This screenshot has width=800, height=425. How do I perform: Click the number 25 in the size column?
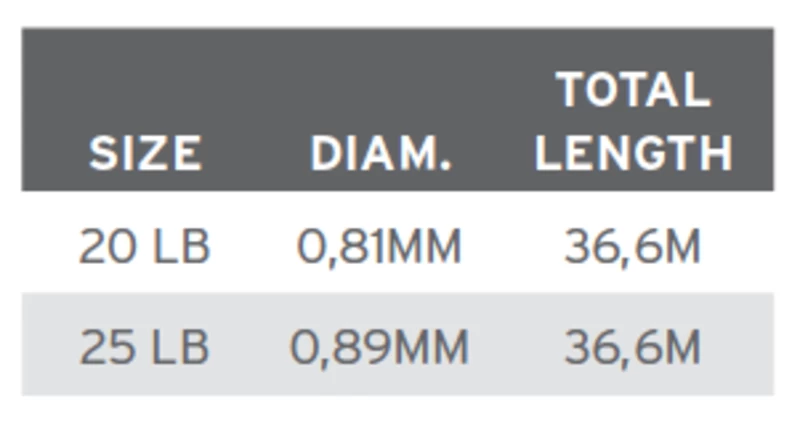[105, 346]
